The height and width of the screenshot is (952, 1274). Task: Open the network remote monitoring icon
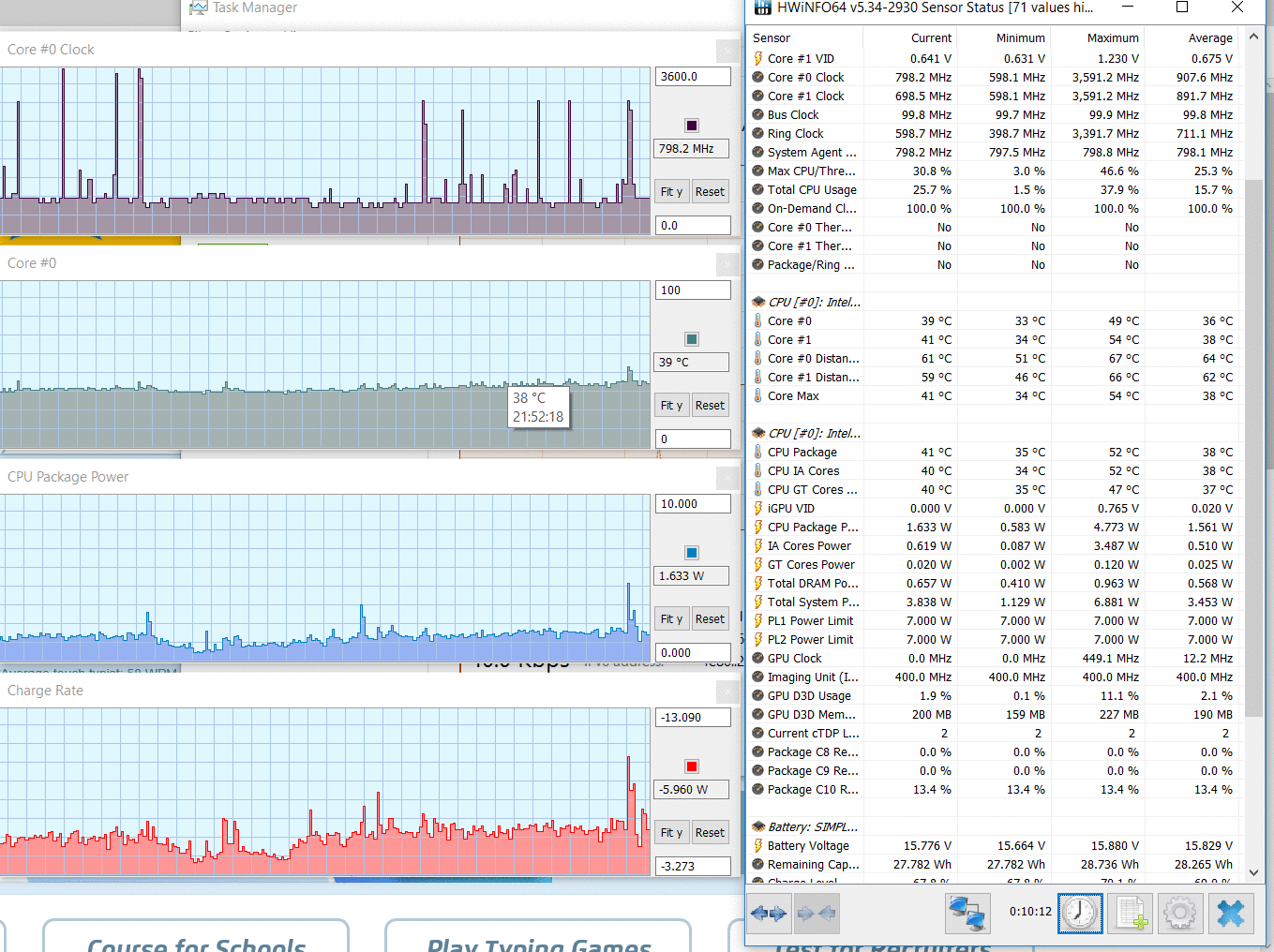coord(967,913)
